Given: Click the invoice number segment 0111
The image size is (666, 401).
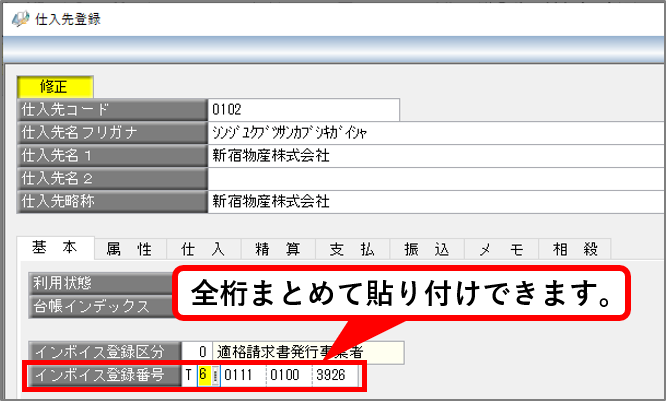Looking at the screenshot, I should tap(243, 376).
